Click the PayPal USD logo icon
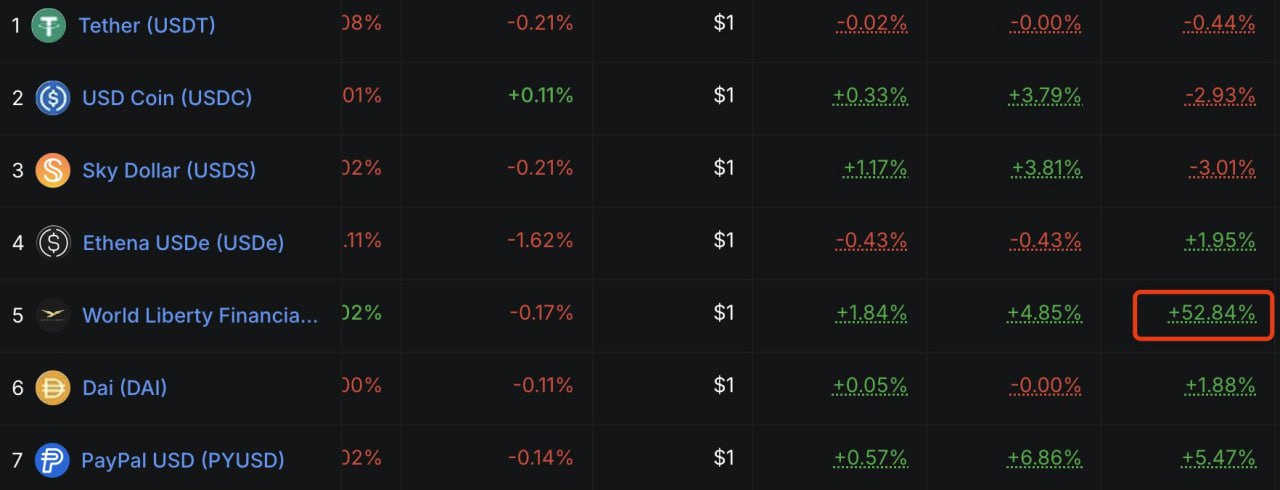Image resolution: width=1280 pixels, height=490 pixels. click(52, 460)
